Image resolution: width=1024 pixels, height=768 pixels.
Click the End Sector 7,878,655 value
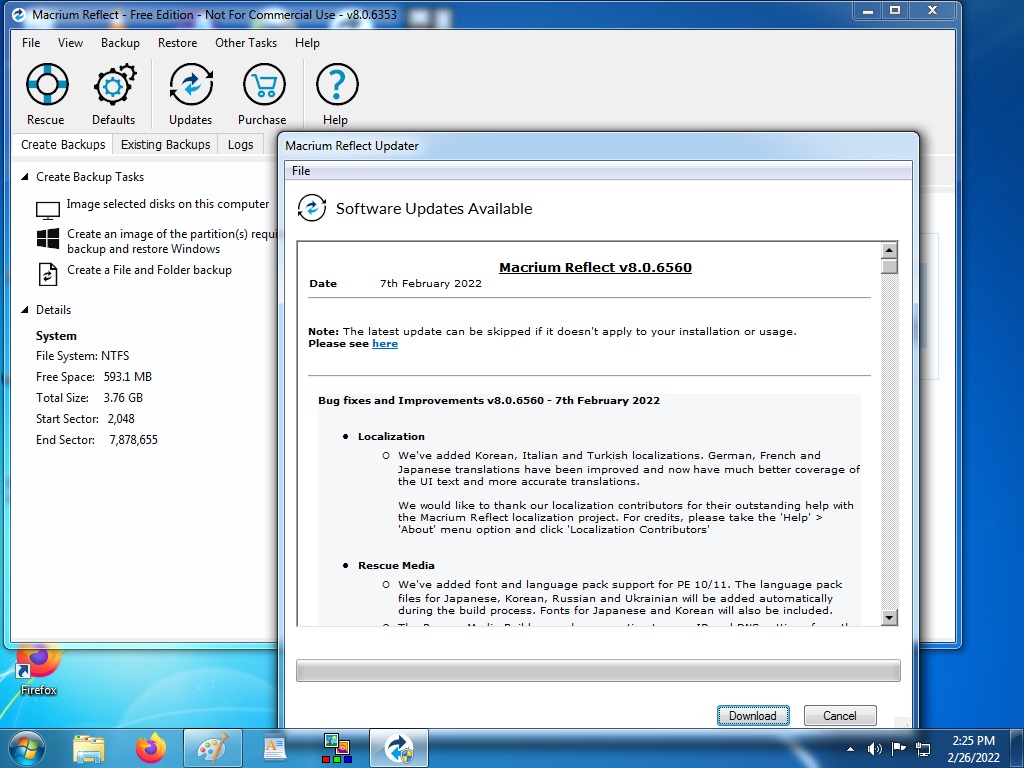[x=133, y=440]
